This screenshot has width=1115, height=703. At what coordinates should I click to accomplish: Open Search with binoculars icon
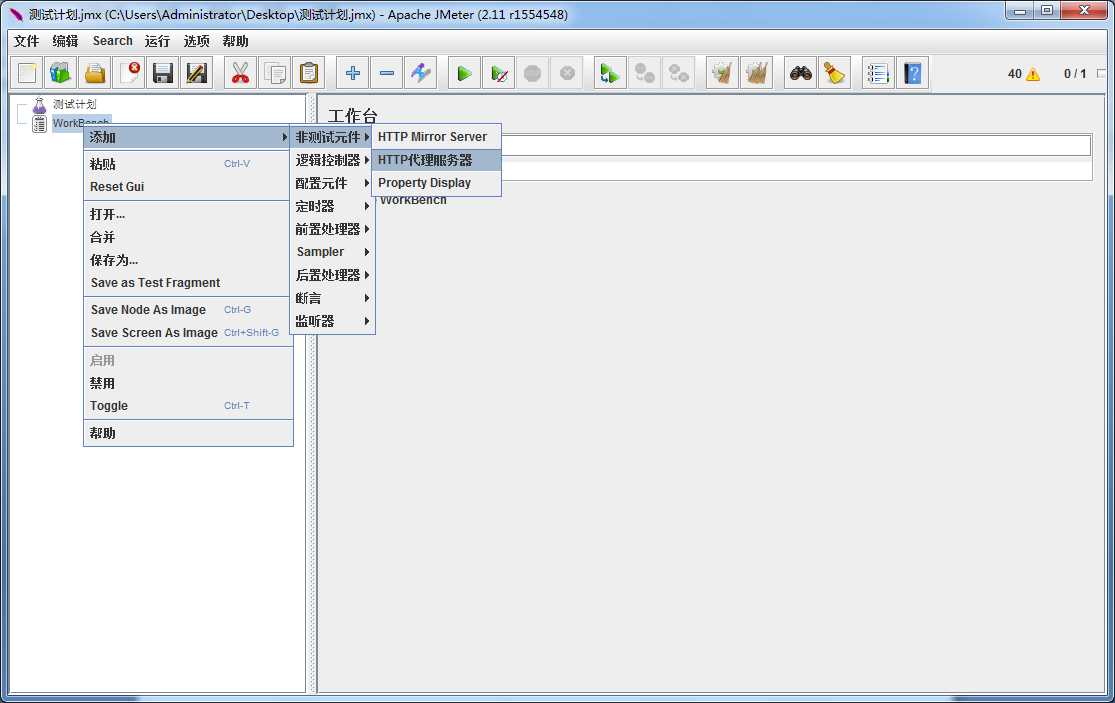(x=801, y=73)
